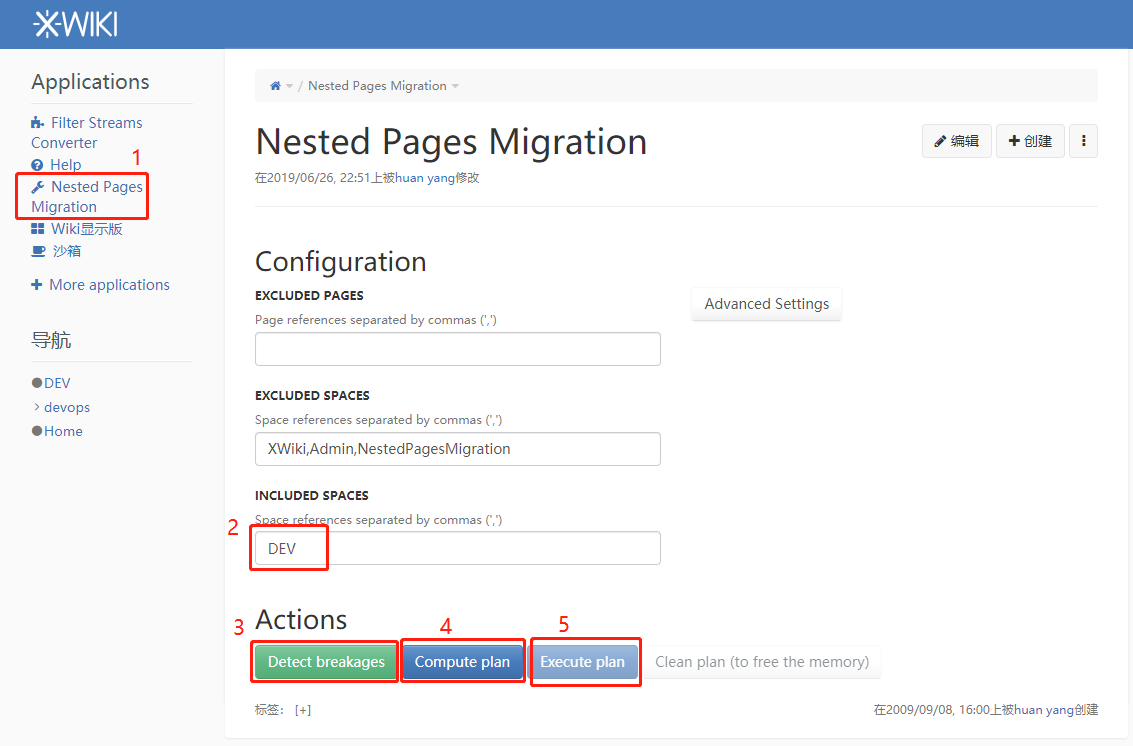Open huan yang modifier profile link

click(425, 178)
